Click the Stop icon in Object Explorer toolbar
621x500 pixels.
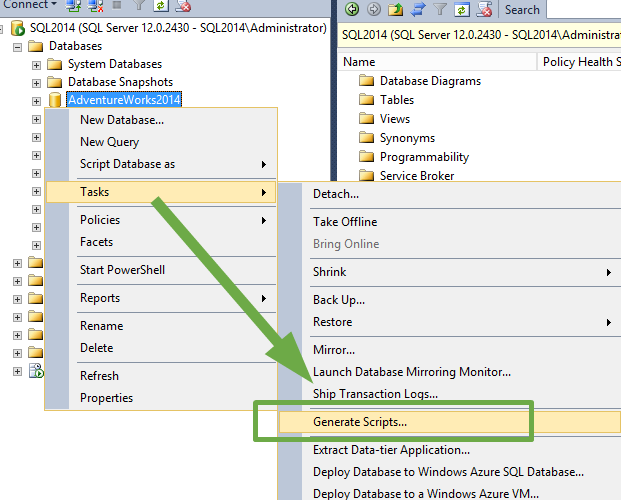click(117, 5)
